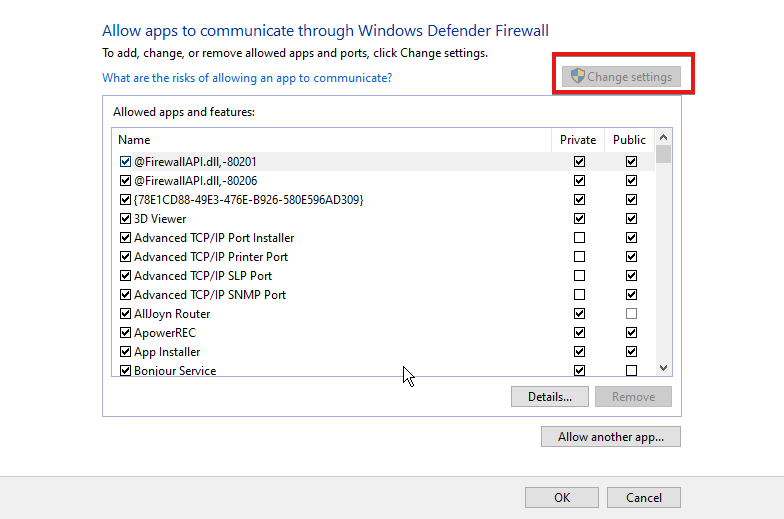Open the risks of allowing an app link
Viewport: 784px width, 519px height.
tap(247, 78)
